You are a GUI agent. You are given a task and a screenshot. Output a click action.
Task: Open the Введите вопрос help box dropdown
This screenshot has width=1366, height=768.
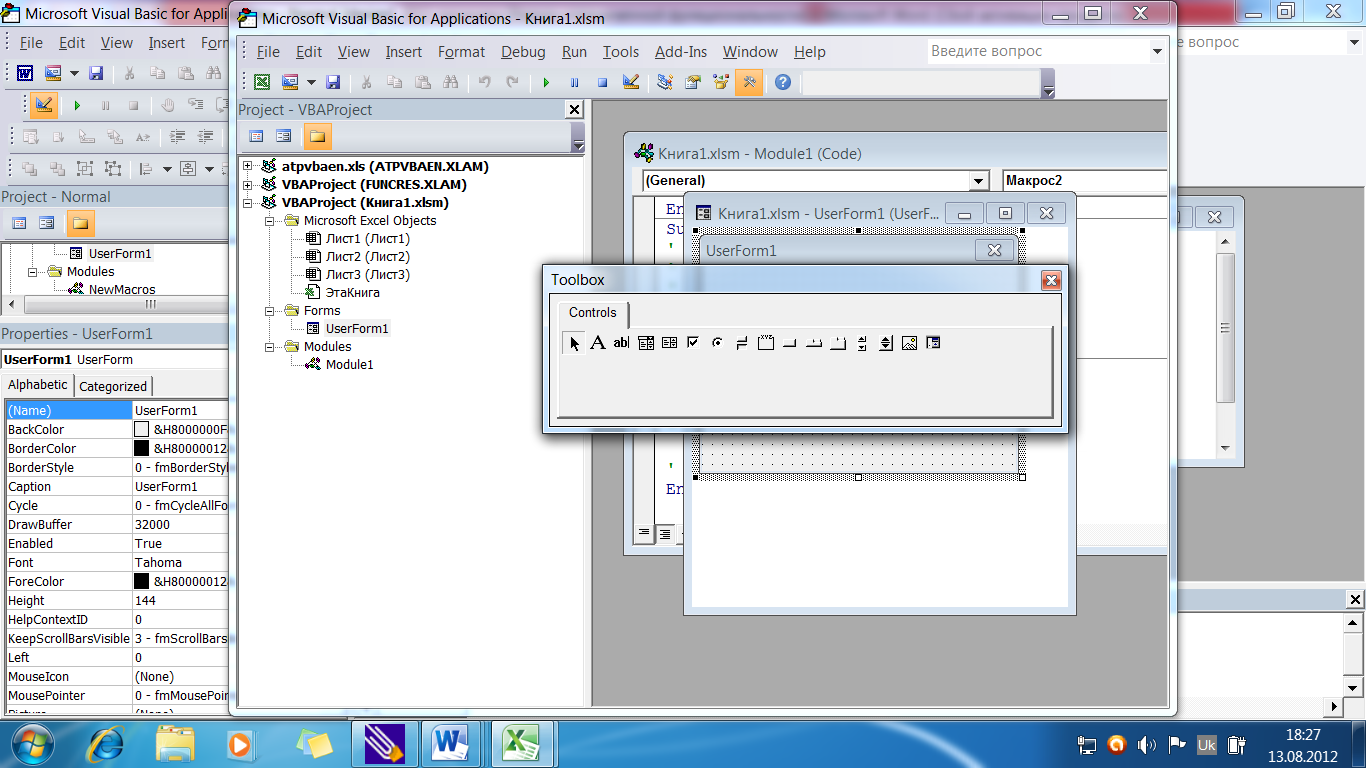pos(1157,51)
